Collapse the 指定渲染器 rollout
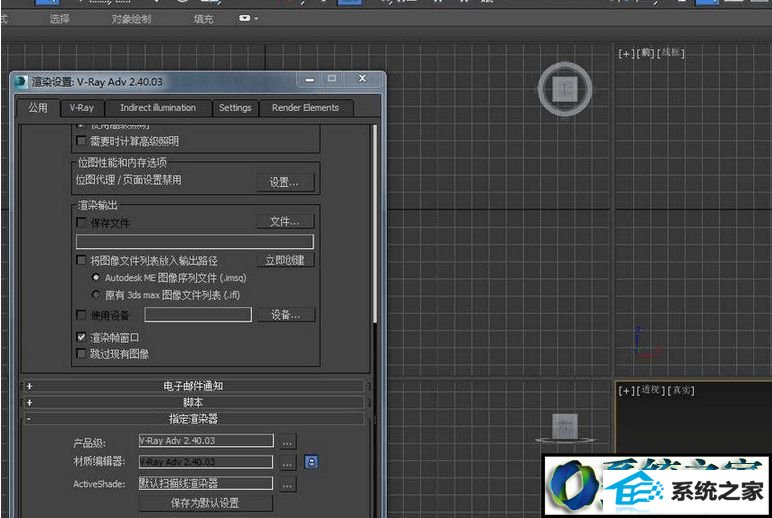772x518 pixels. [x=193, y=419]
